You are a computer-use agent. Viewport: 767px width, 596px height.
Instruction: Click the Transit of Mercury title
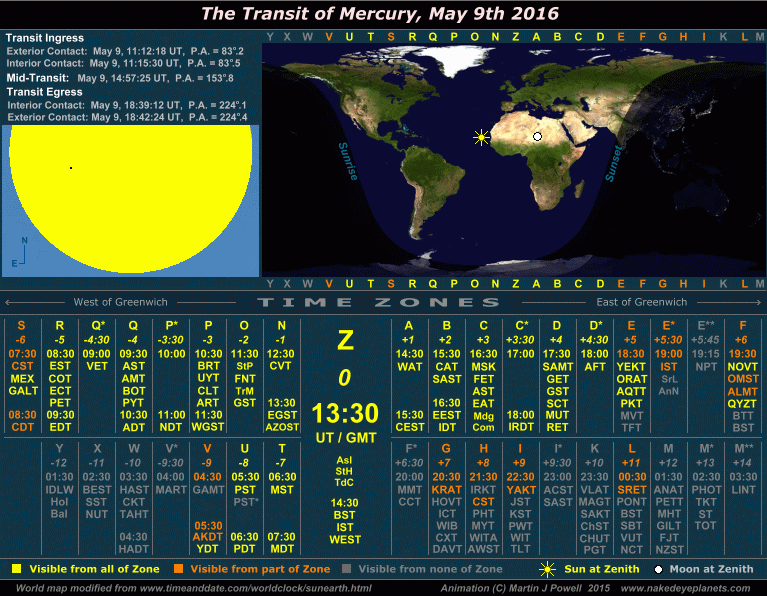click(x=380, y=14)
